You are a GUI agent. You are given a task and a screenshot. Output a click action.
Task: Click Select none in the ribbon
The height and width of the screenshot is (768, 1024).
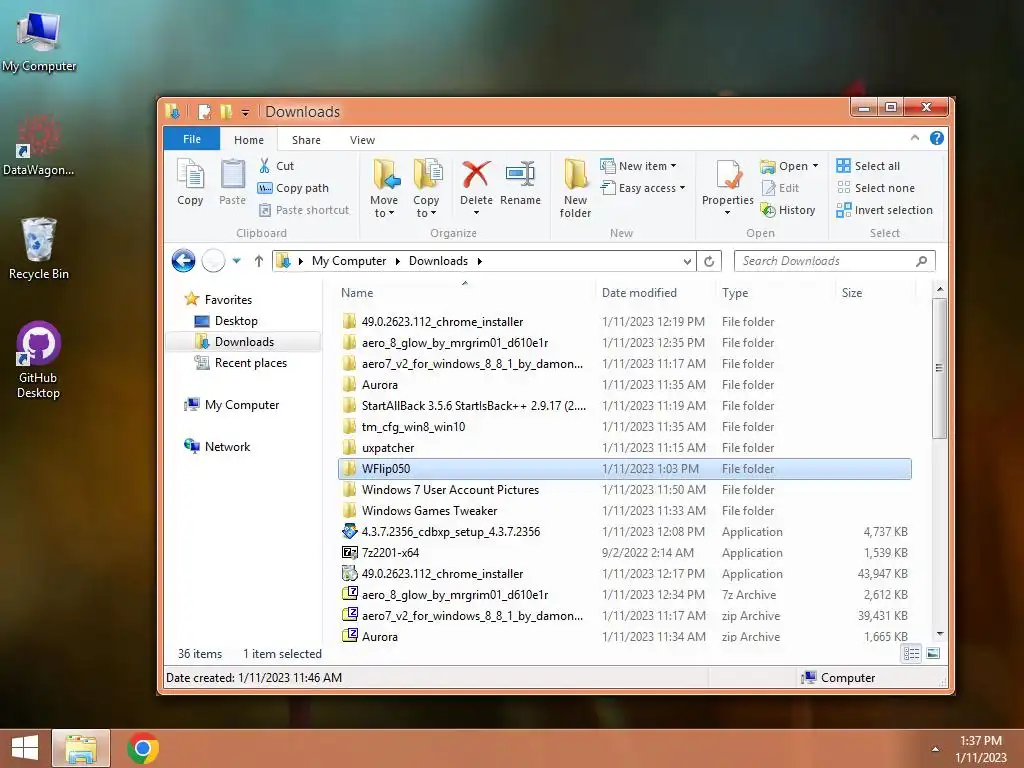(x=875, y=188)
